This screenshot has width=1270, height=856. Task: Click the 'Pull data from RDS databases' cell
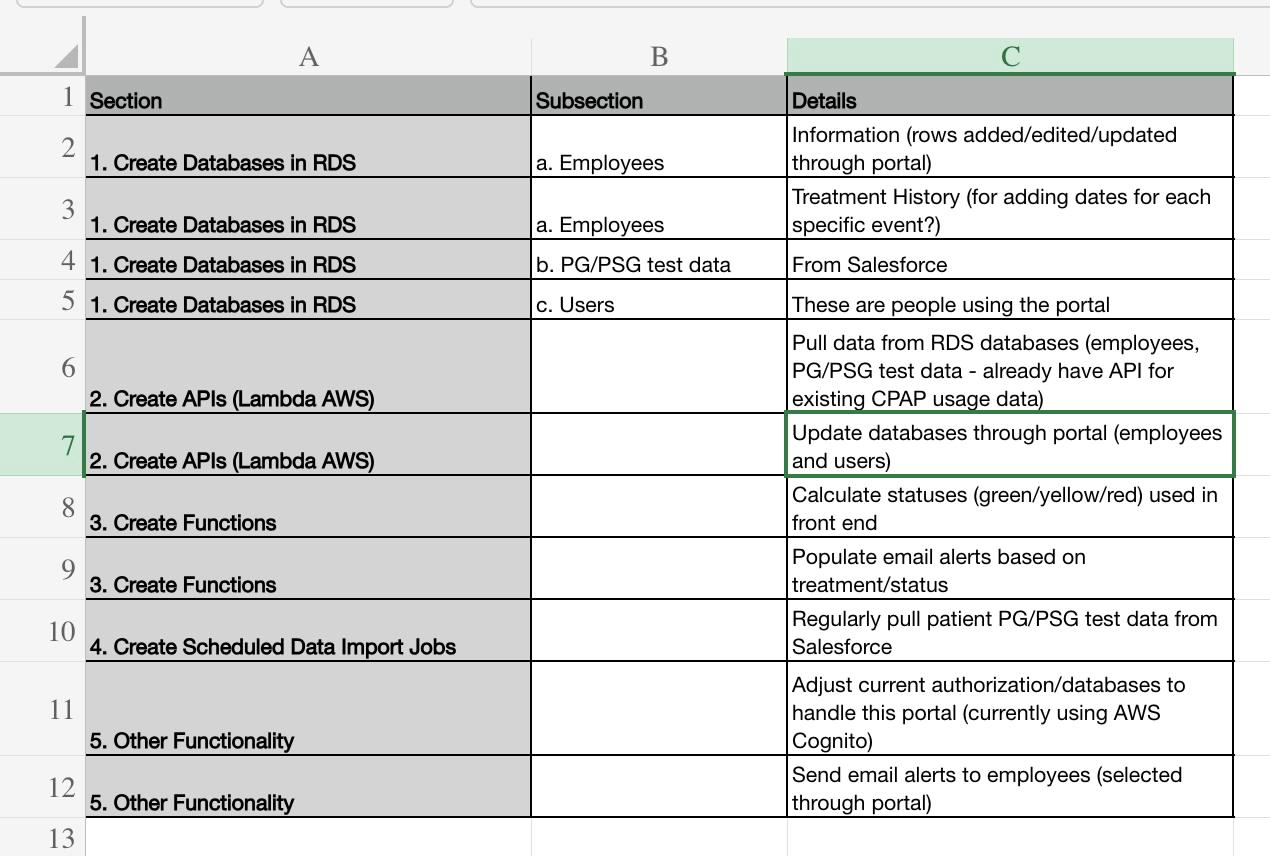tap(1010, 370)
